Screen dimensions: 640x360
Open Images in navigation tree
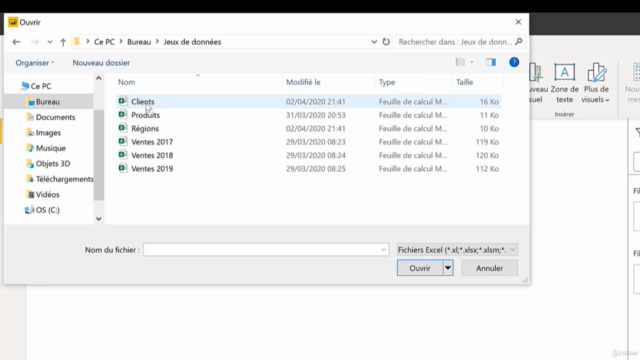(48, 132)
